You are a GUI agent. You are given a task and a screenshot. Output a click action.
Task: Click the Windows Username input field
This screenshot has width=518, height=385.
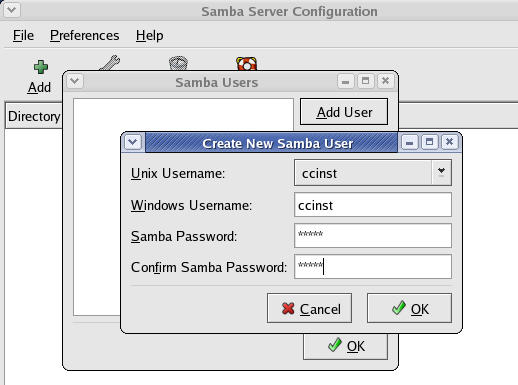point(373,205)
